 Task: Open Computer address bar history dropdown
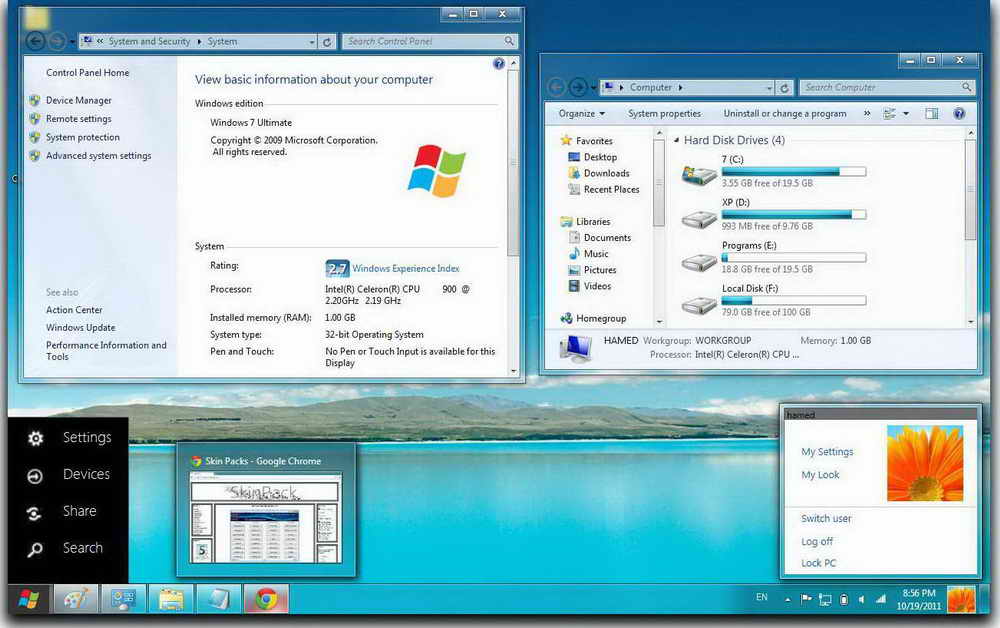coord(769,88)
